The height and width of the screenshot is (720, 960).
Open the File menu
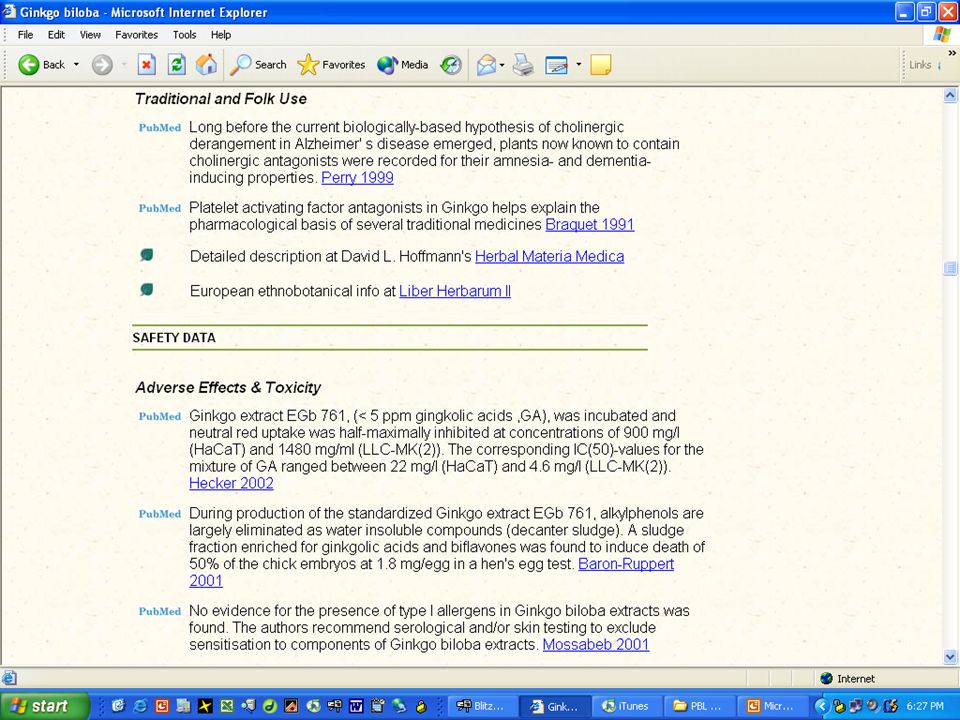pyautogui.click(x=25, y=35)
